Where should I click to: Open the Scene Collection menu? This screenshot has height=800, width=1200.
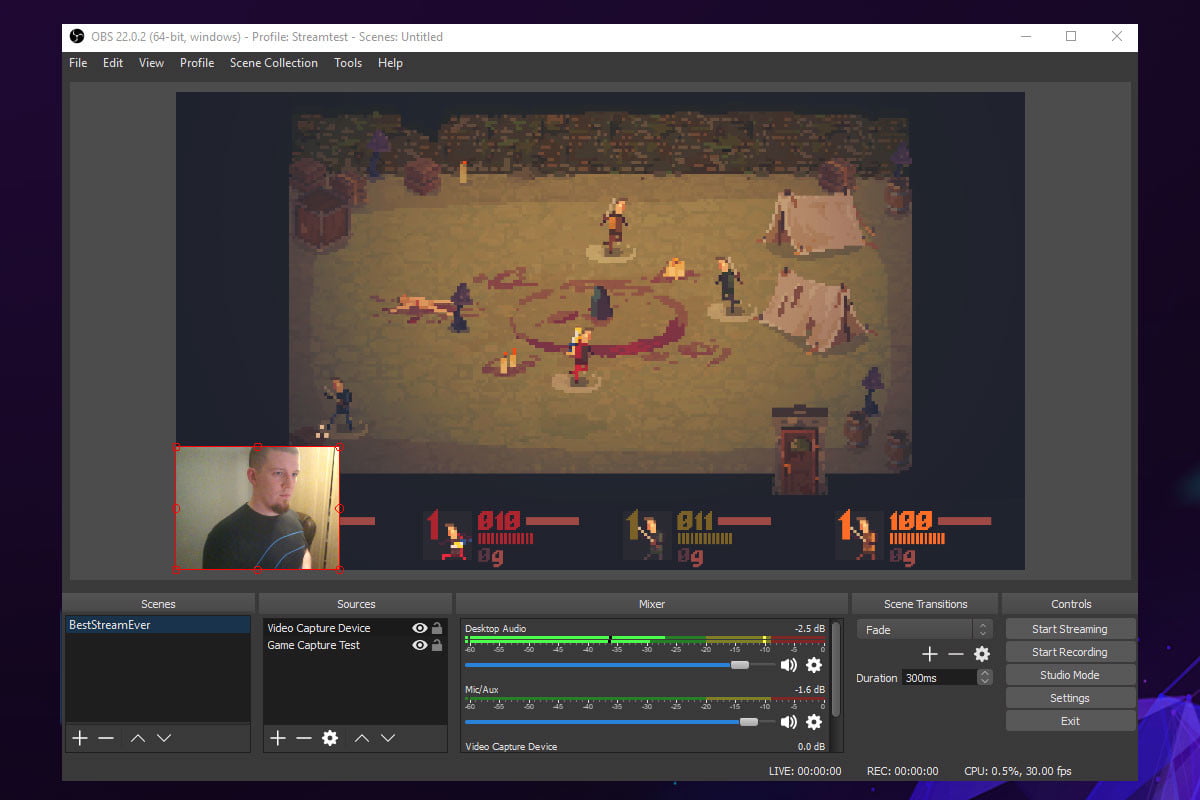pos(273,63)
